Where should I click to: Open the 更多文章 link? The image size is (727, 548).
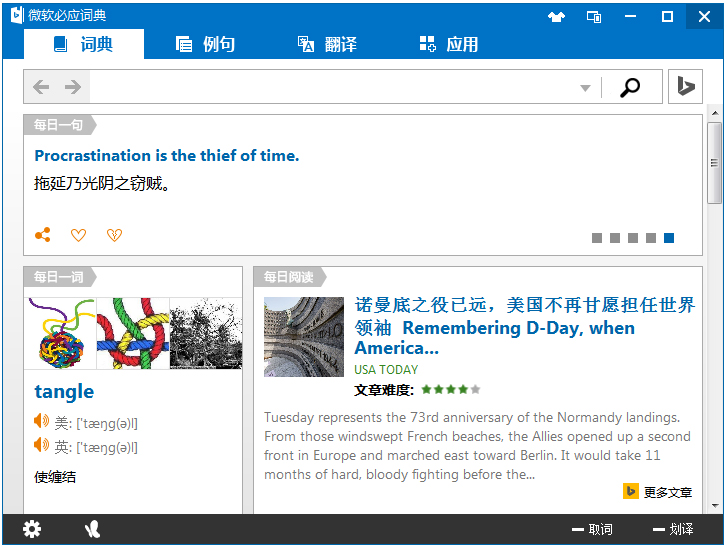click(x=658, y=492)
